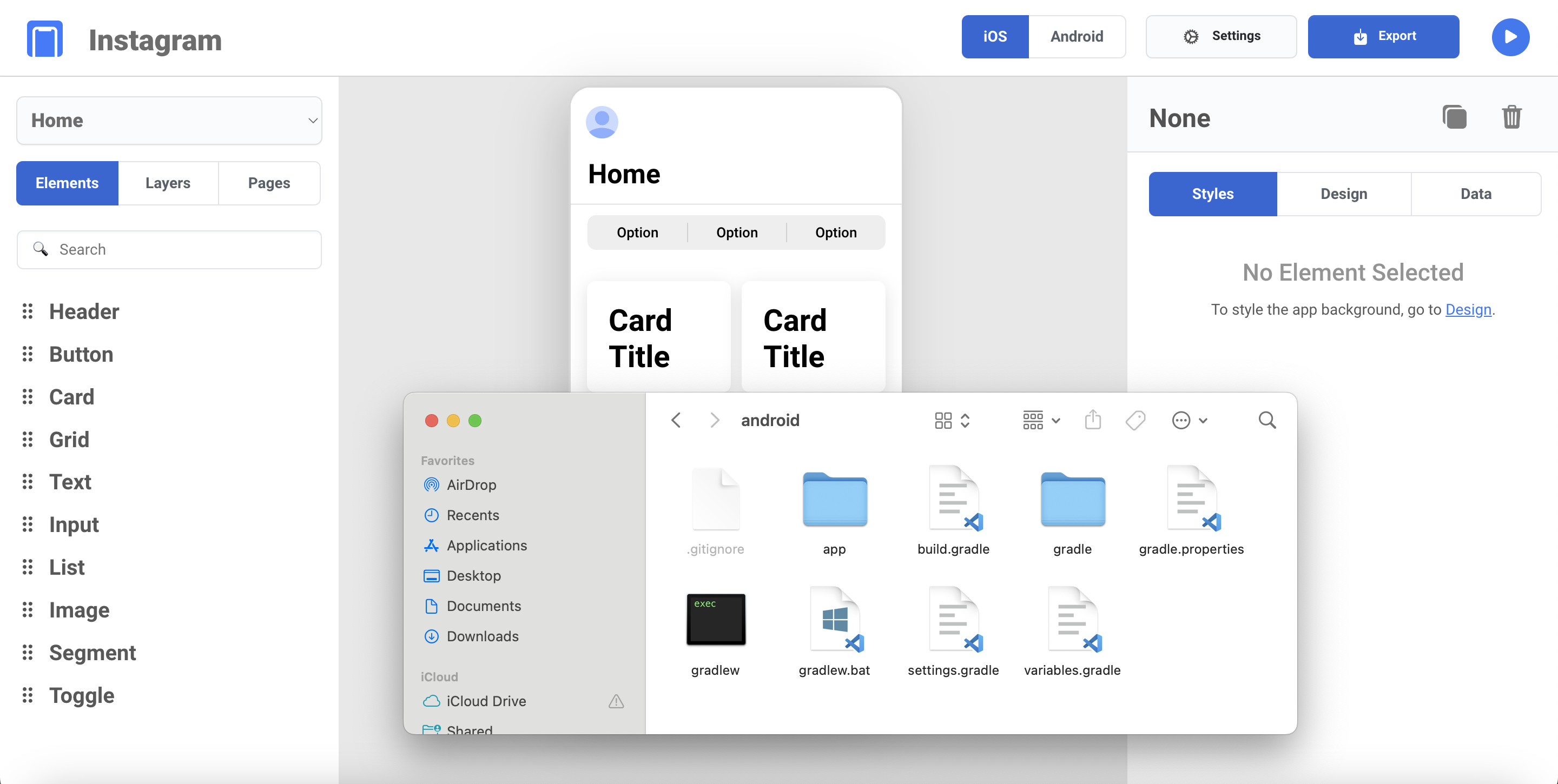Open Finder more actions ellipsis menu
This screenshot has height=784, width=1558.
click(1189, 420)
